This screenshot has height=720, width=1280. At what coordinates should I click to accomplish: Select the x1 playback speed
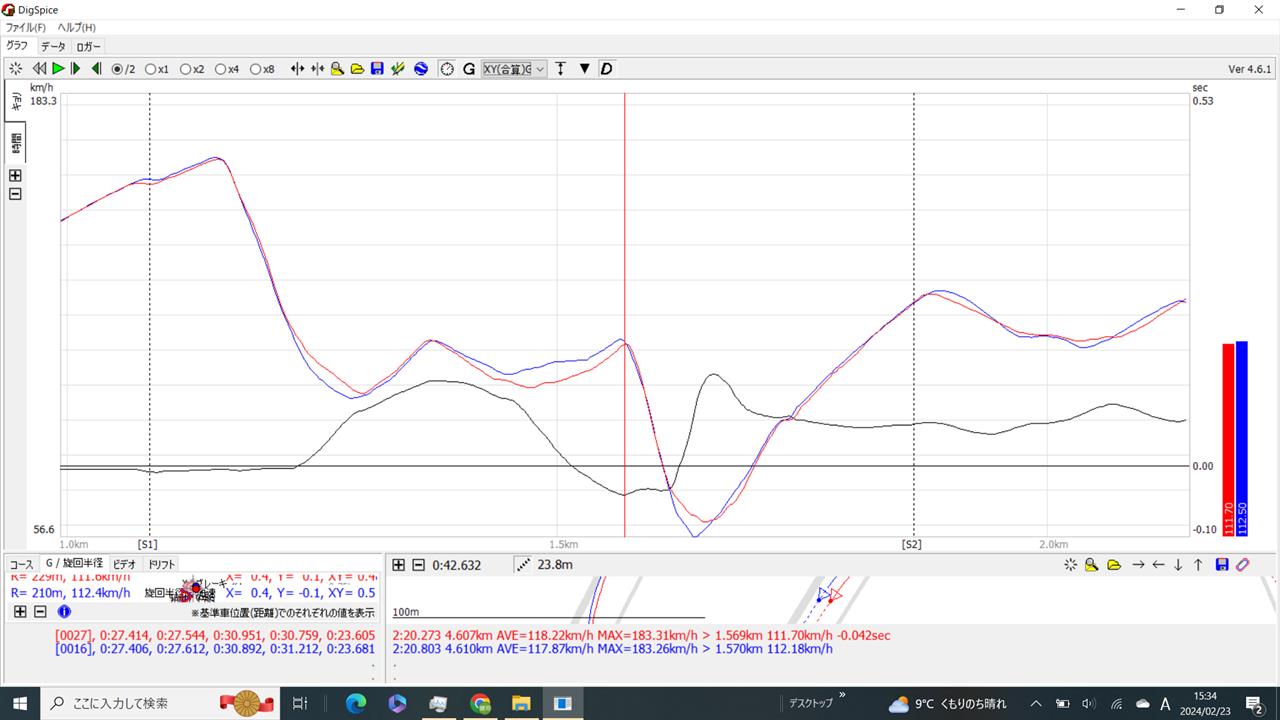point(157,69)
